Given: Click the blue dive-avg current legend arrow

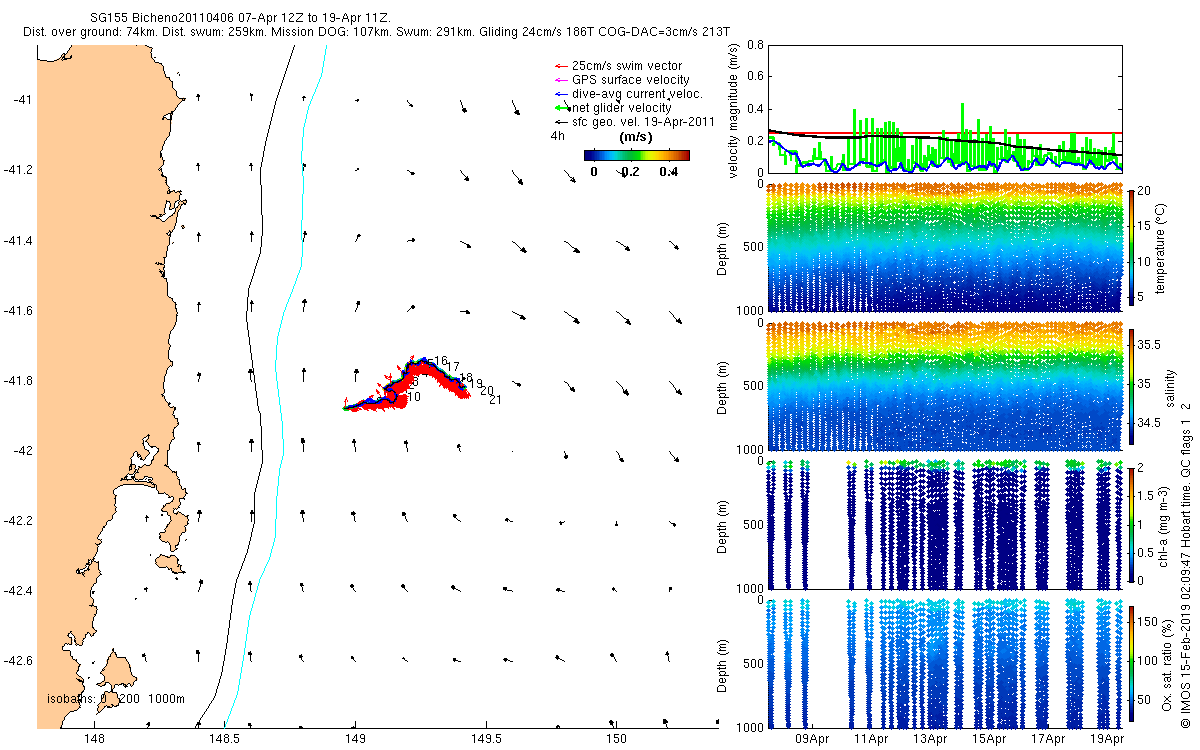Looking at the screenshot, I should (x=560, y=94).
